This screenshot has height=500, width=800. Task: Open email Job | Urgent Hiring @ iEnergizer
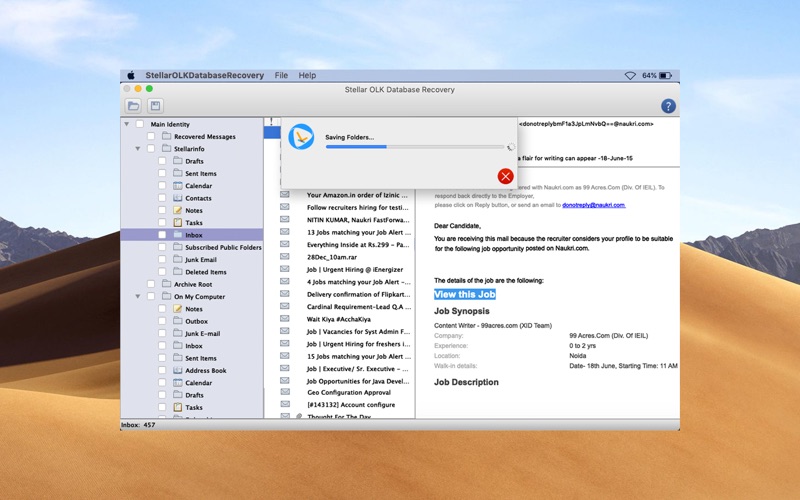tap(355, 269)
